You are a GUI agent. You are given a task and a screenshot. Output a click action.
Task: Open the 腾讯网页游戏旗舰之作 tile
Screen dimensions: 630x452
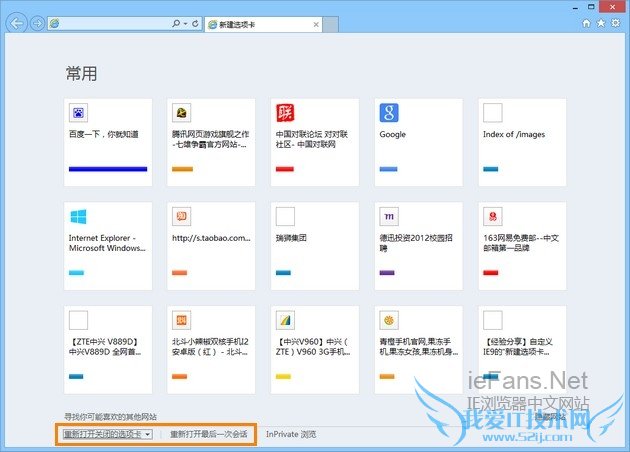click(211, 142)
